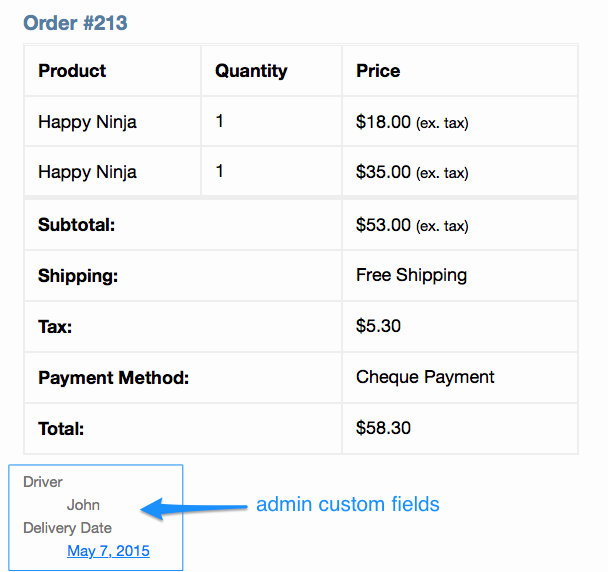The height and width of the screenshot is (572, 608).
Task: Select the second Happy Ninja product priced $35.00
Action: [x=87, y=172]
